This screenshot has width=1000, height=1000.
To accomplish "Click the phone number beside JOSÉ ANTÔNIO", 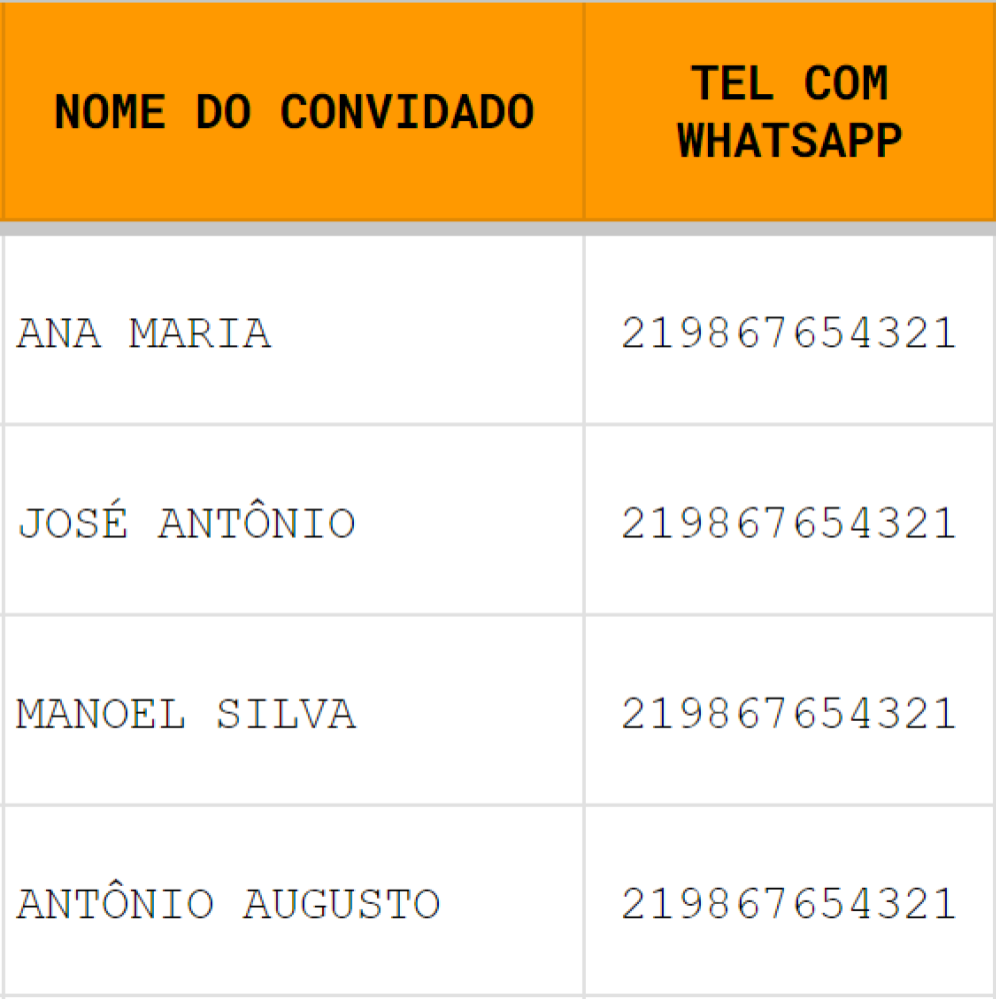I will click(790, 523).
